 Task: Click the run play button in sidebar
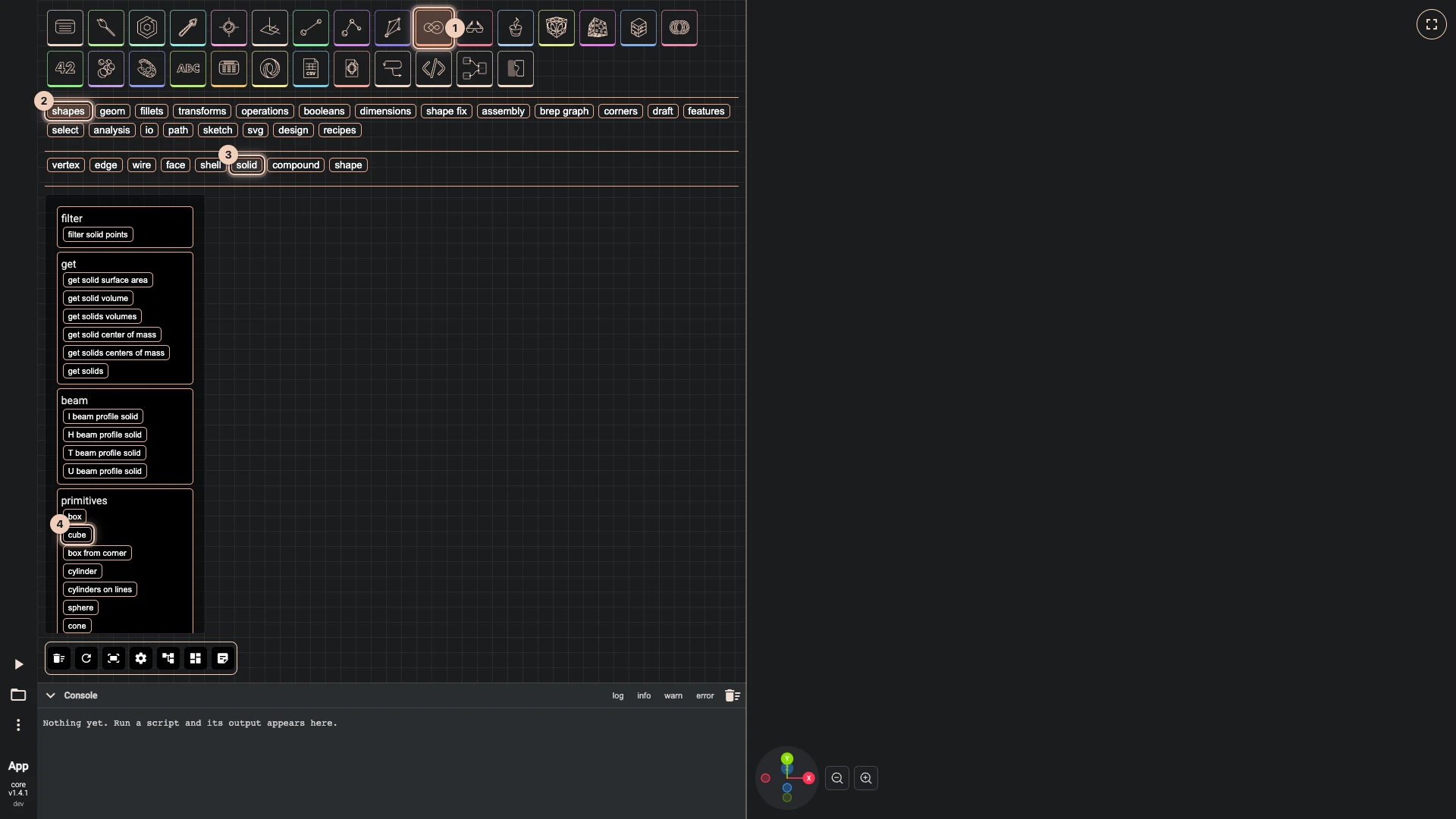click(x=18, y=664)
